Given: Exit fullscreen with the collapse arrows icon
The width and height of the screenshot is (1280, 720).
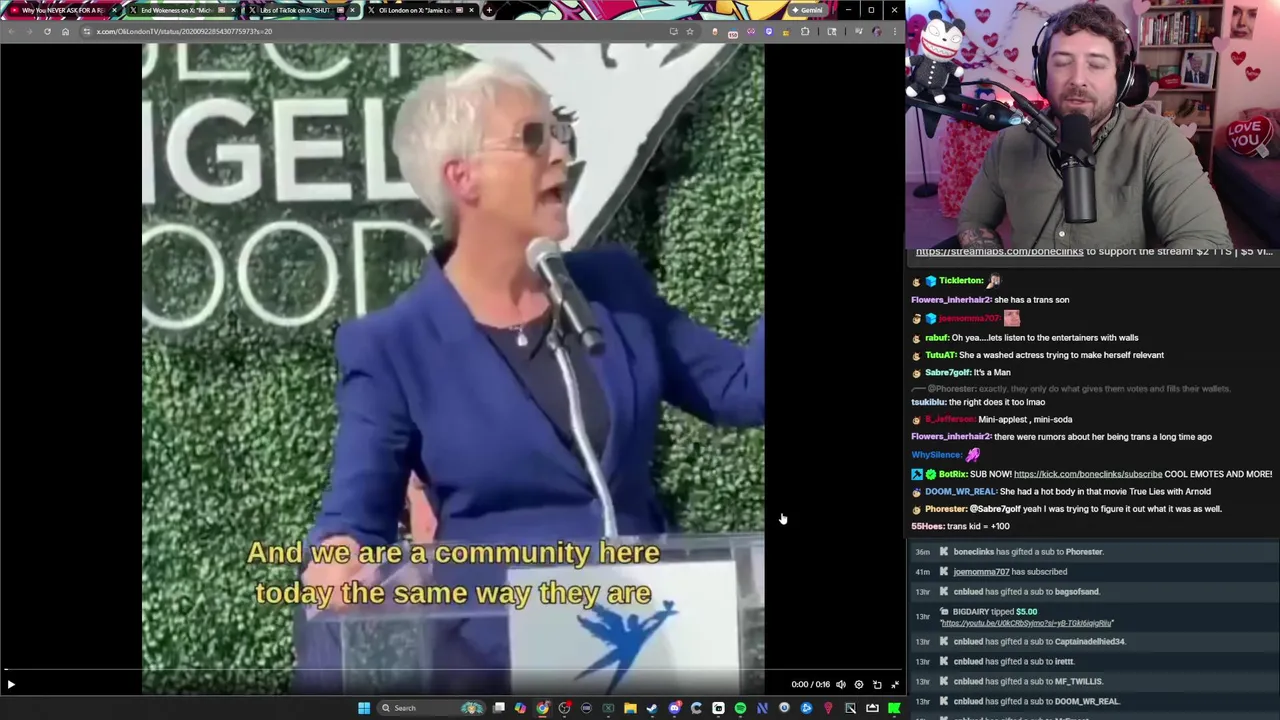Looking at the screenshot, I should (x=895, y=685).
